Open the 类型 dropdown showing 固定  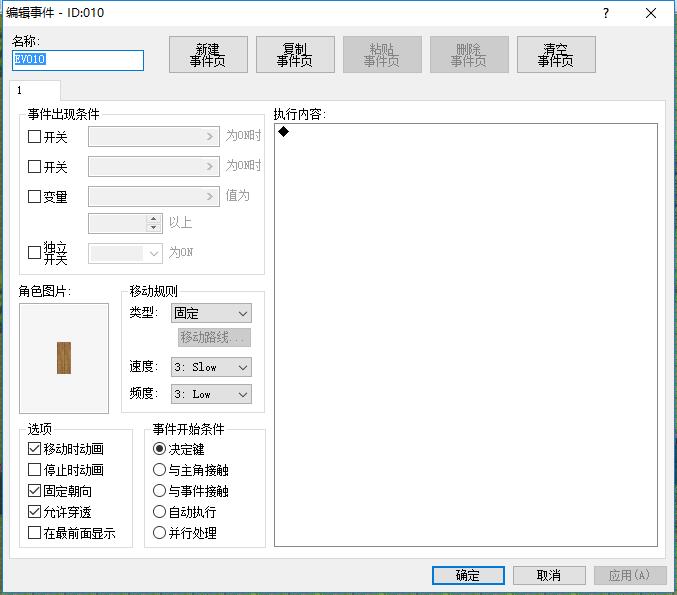211,313
